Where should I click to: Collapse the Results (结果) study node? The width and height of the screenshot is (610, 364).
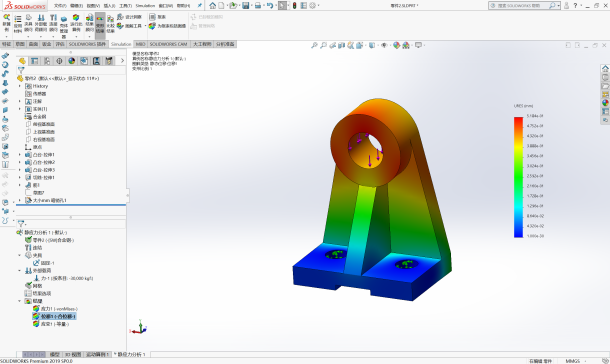(x=20, y=301)
